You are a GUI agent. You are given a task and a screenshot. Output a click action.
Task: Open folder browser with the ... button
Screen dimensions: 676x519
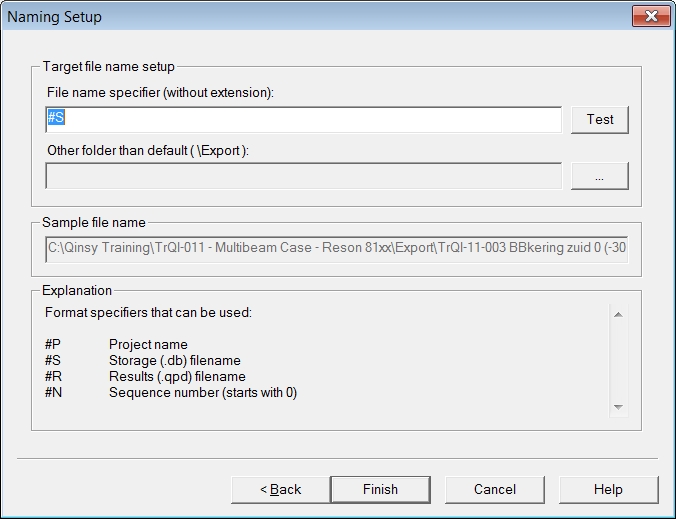point(599,176)
